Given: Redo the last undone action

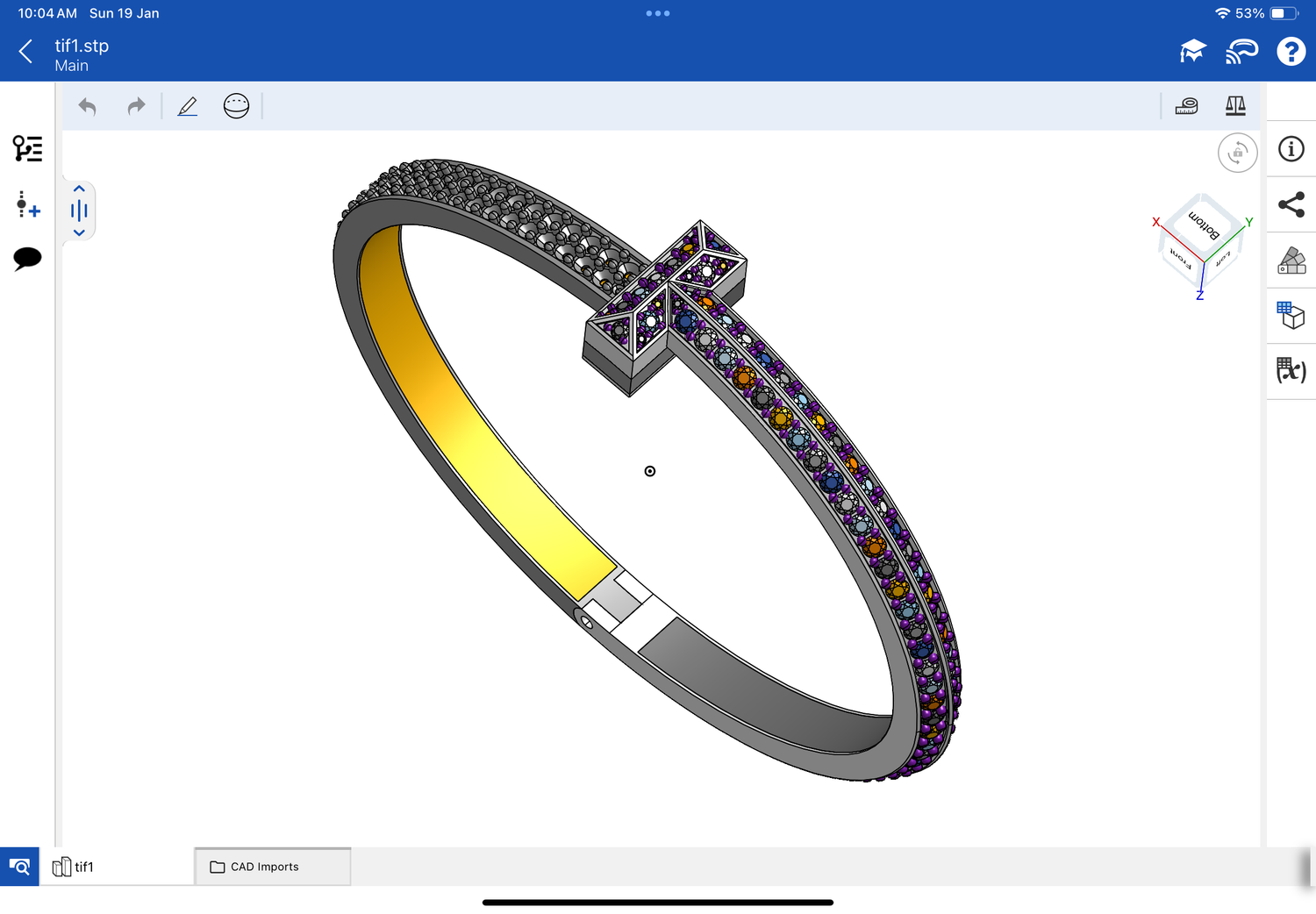Looking at the screenshot, I should coord(136,106).
